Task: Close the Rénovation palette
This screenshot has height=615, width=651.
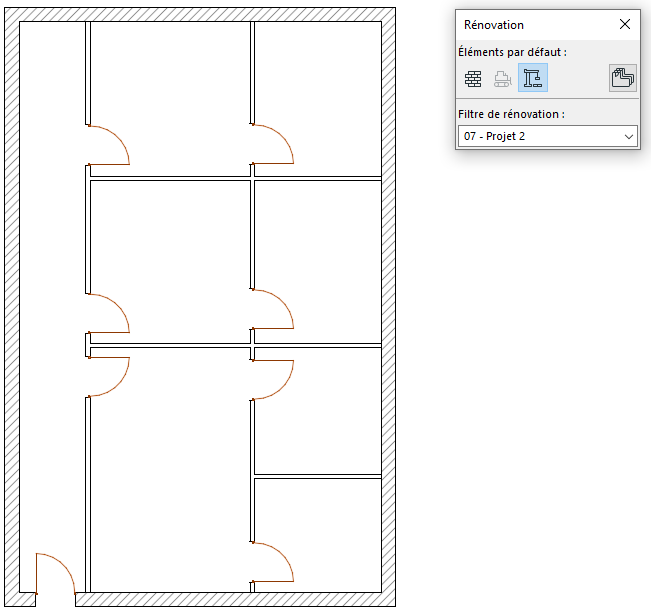Action: [625, 24]
